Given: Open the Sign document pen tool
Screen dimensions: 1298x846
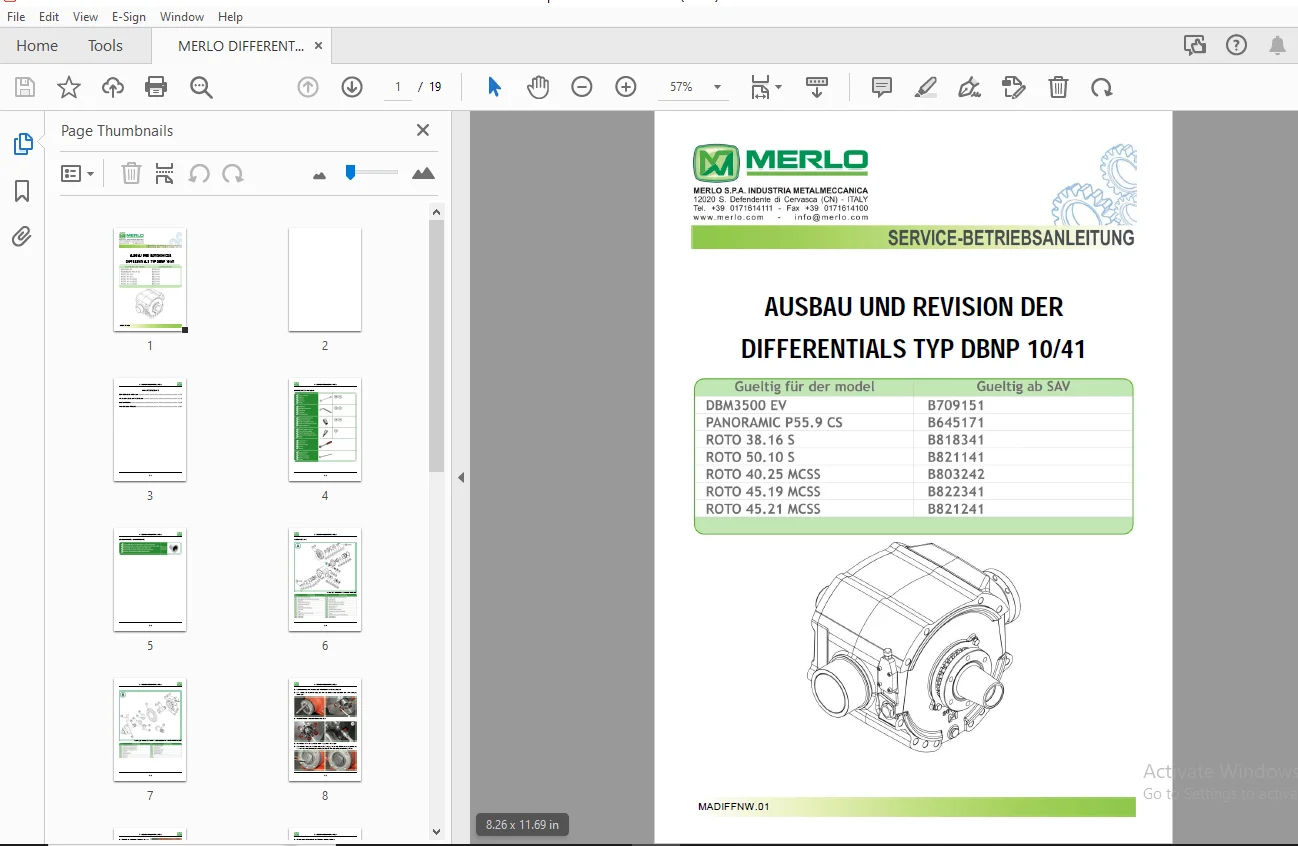Looking at the screenshot, I should point(969,87).
